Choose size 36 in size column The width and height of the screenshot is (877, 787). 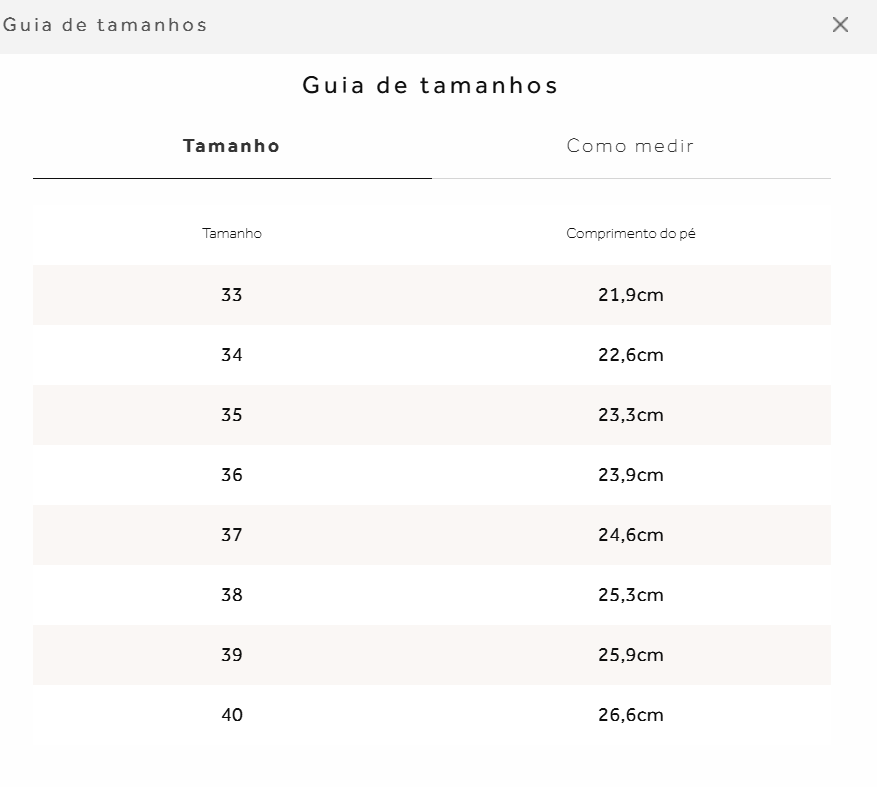click(x=232, y=475)
